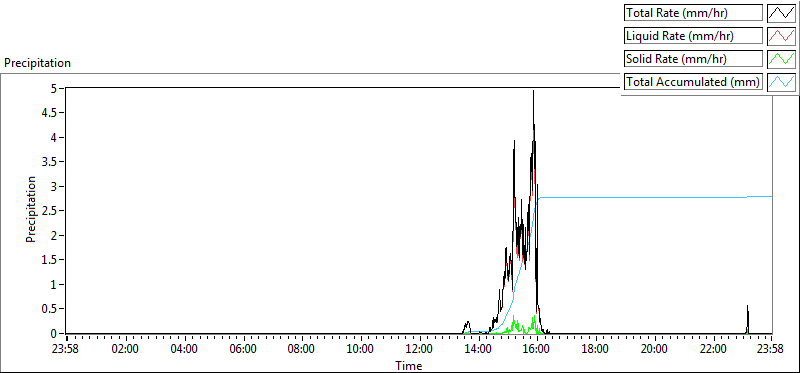This screenshot has width=800, height=373.
Task: Click the 23:58 end time axis value
Action: point(771,350)
